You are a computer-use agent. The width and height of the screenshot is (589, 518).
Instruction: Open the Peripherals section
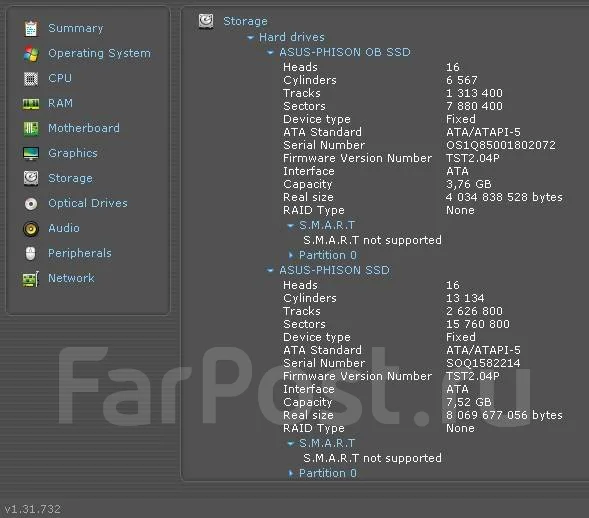80,253
